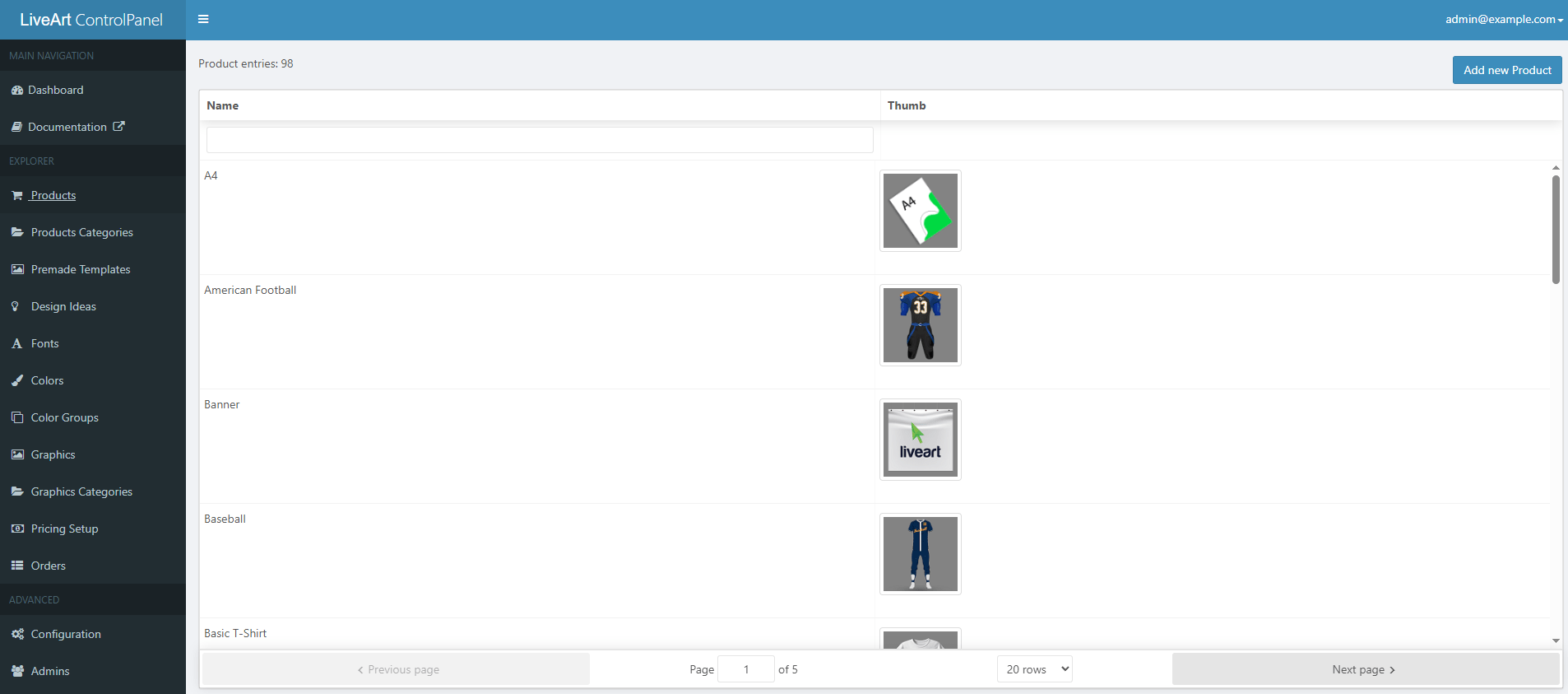Viewport: 1568px width, 694px height.
Task: Click the Admins users icon
Action: coord(17,672)
